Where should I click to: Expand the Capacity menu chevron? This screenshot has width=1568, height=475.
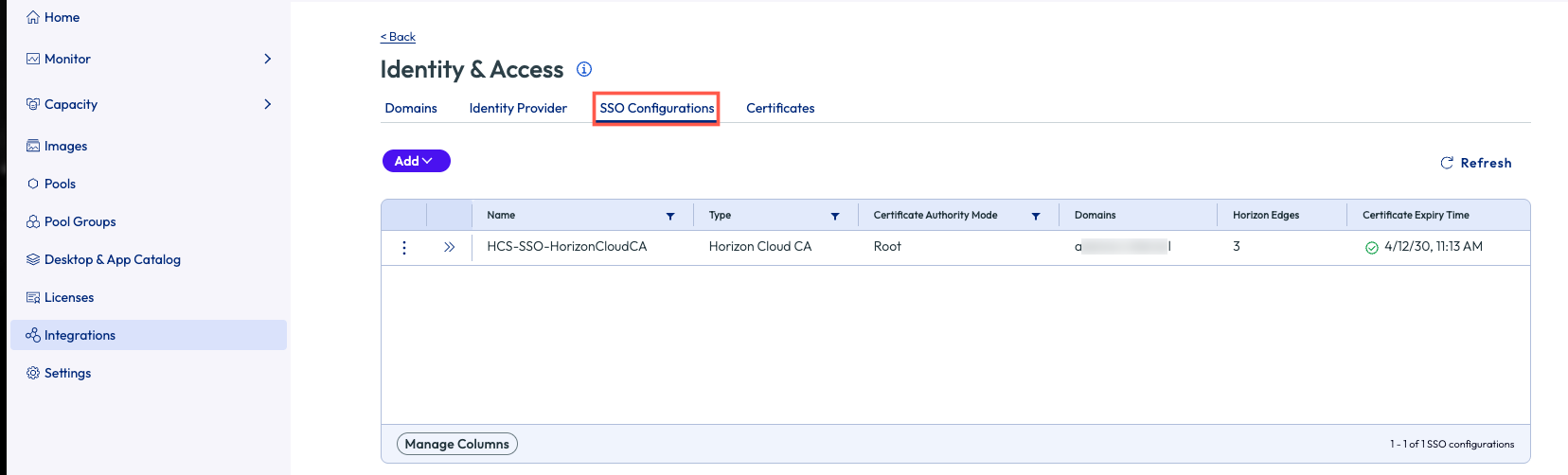pos(268,104)
